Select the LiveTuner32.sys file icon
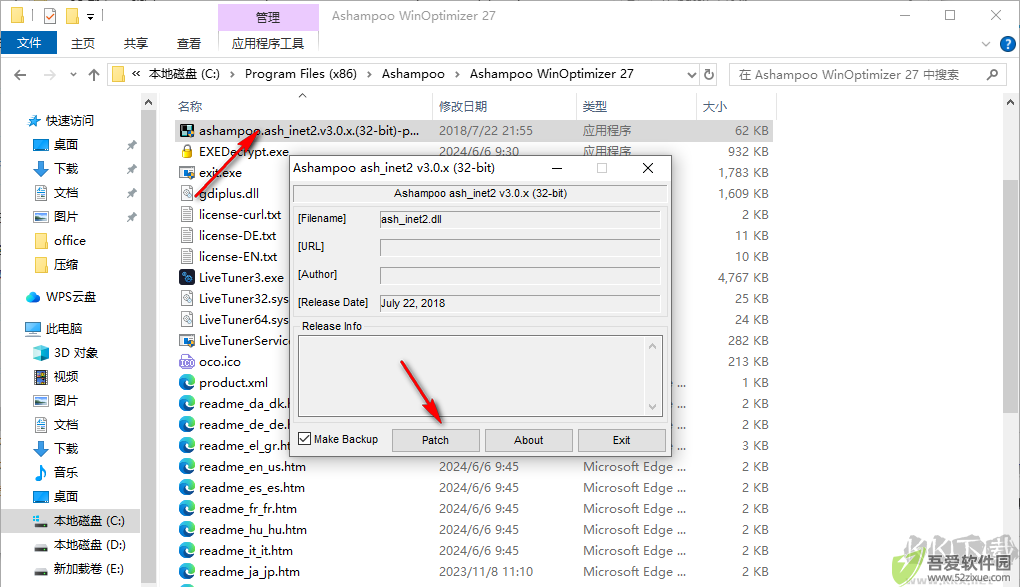The image size is (1020, 587). click(187, 299)
